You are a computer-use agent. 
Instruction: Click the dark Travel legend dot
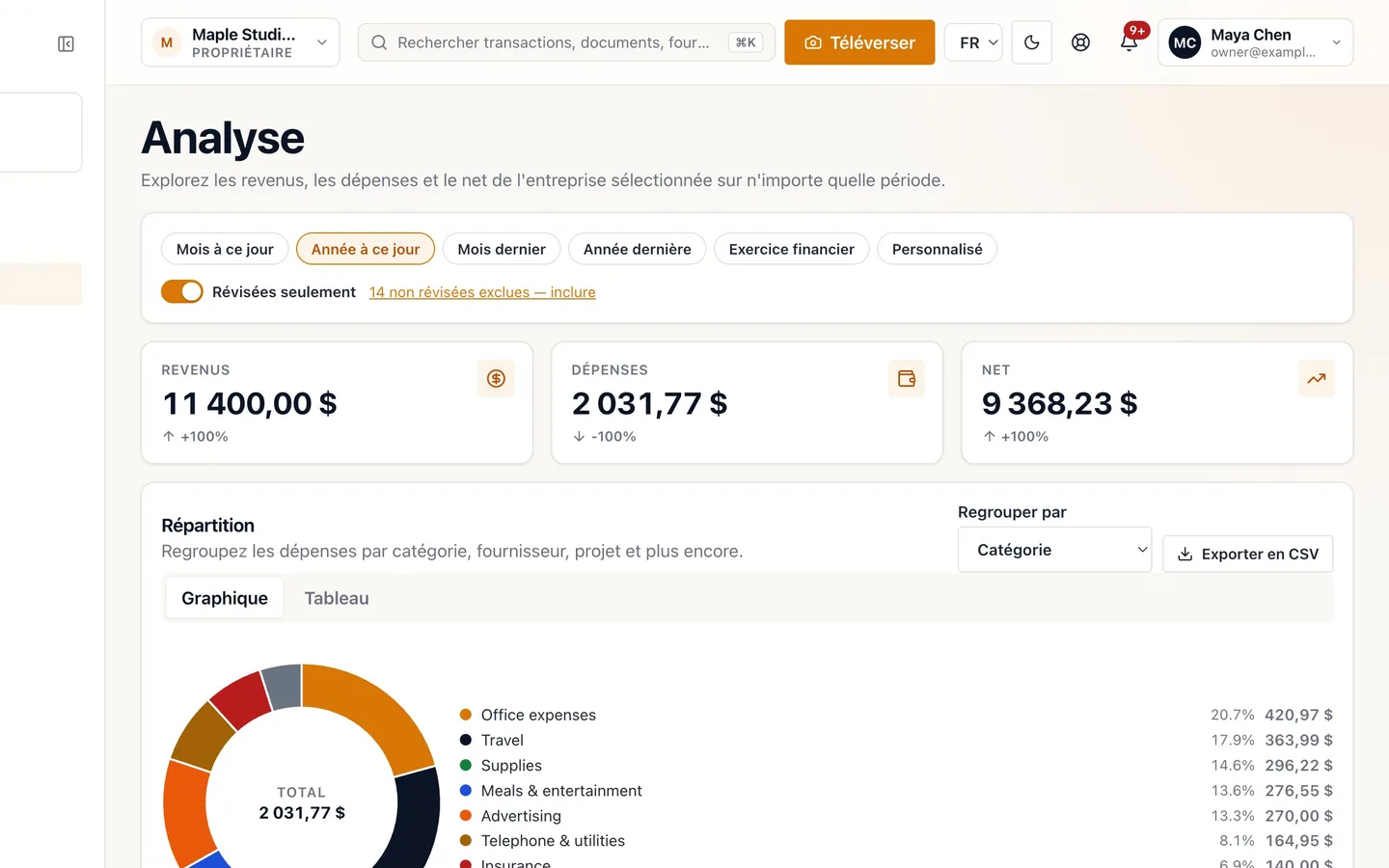click(x=466, y=740)
